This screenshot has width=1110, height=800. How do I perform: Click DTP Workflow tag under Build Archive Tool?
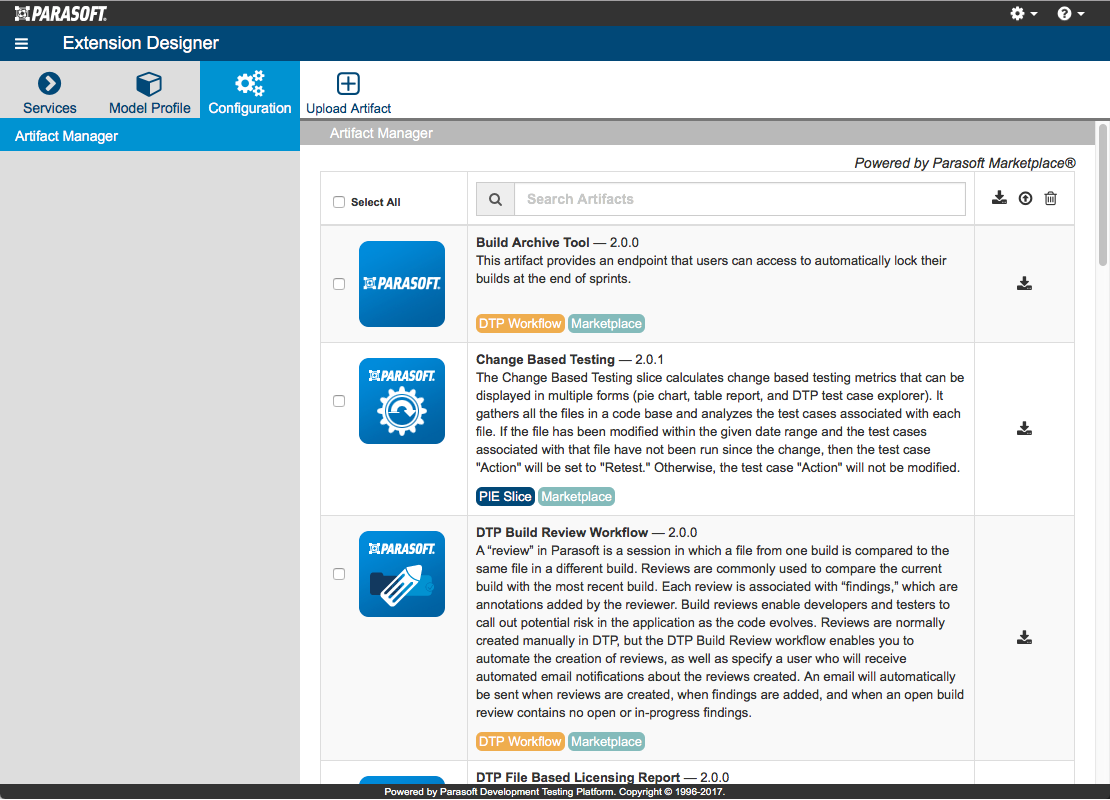click(520, 324)
